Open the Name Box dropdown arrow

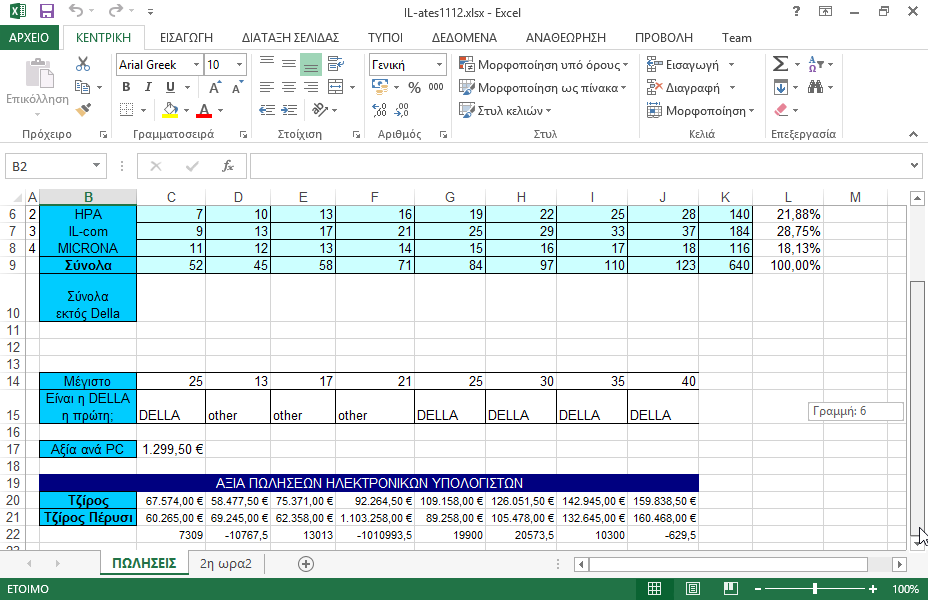96,166
